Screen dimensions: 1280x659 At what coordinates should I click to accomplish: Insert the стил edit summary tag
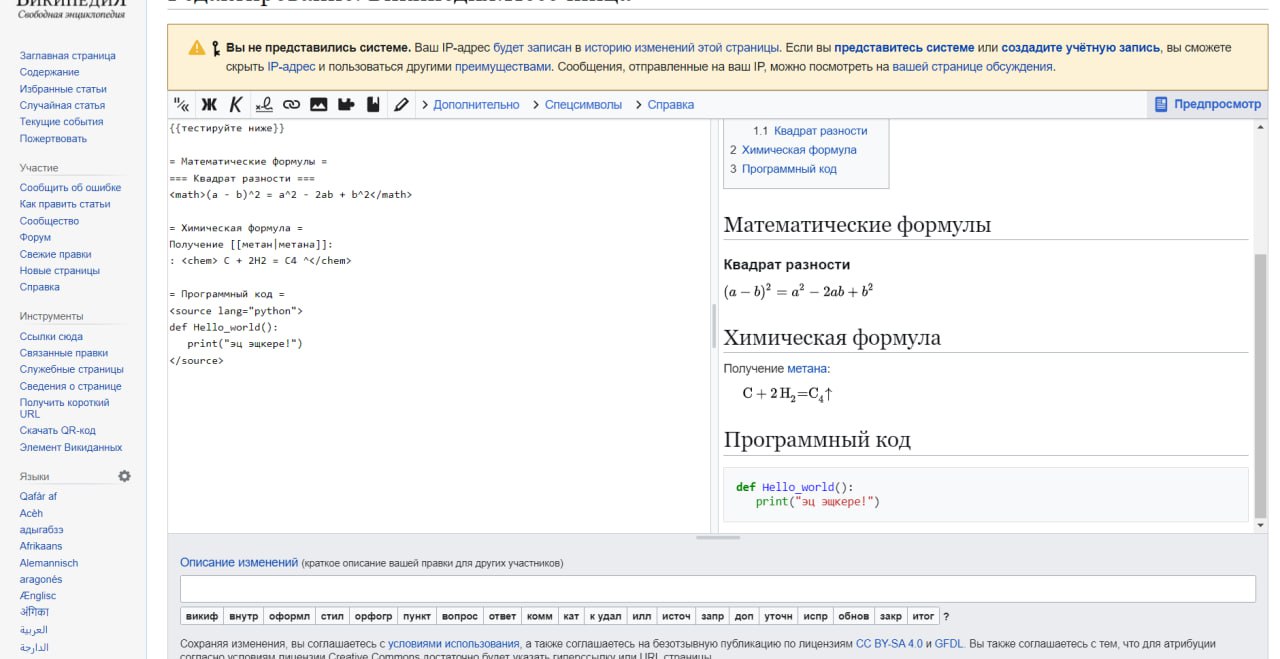click(x=332, y=616)
